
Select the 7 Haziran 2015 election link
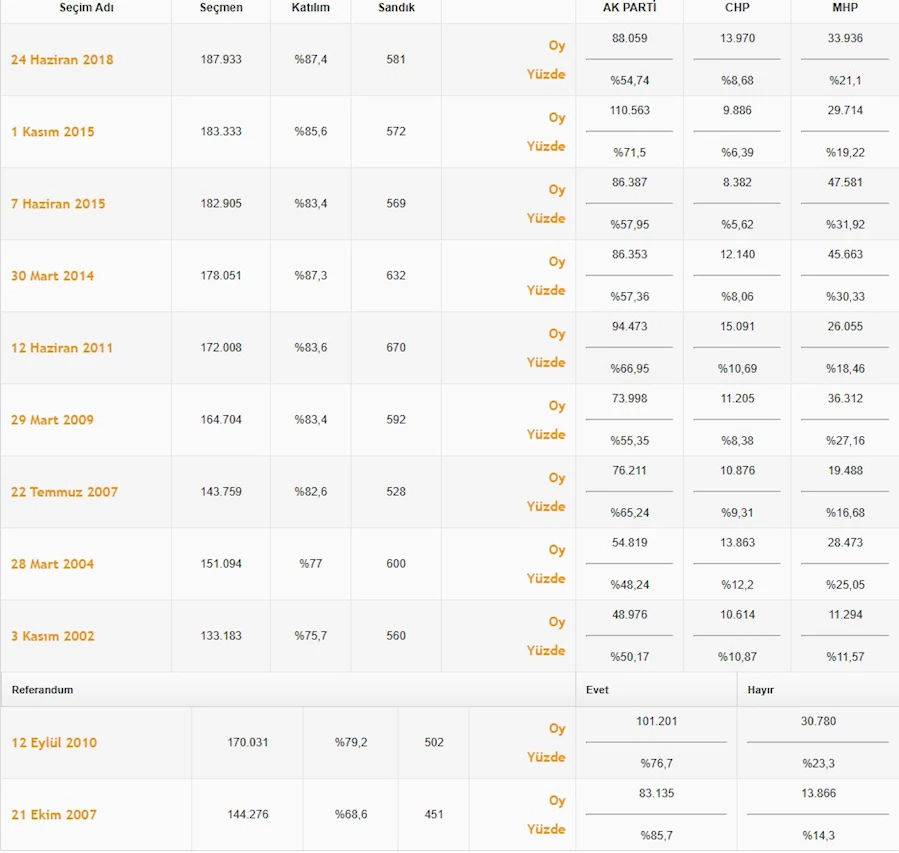[x=58, y=204]
